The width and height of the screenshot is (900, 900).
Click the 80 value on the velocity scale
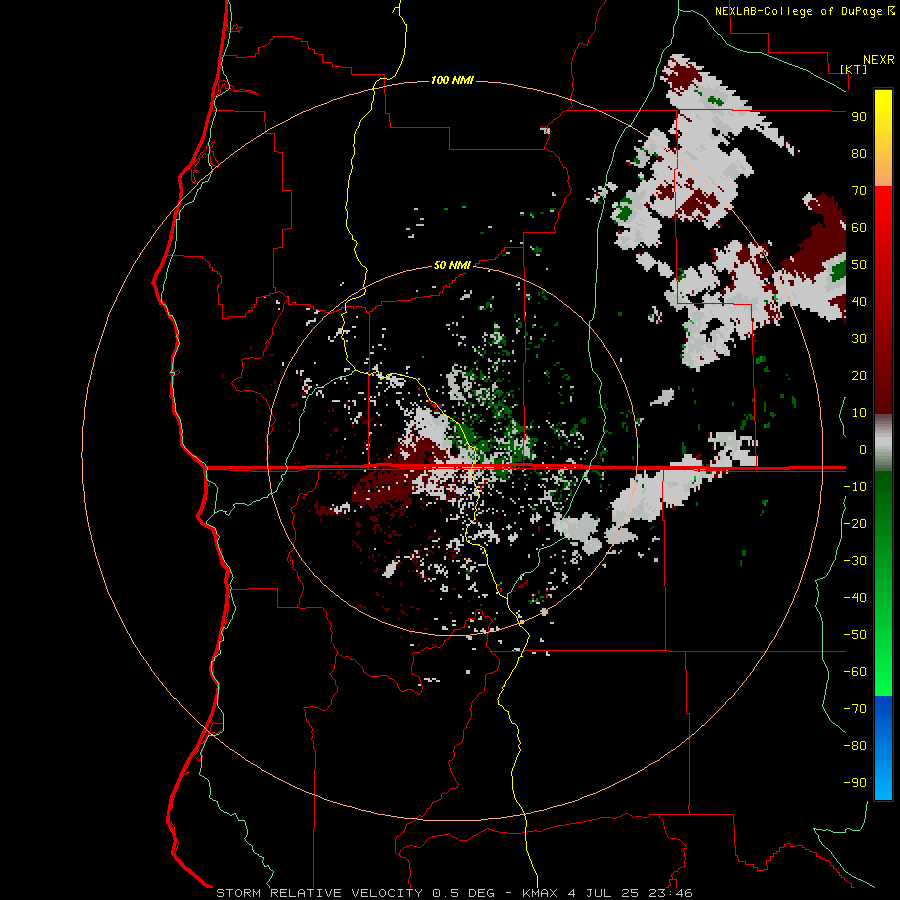859,153
